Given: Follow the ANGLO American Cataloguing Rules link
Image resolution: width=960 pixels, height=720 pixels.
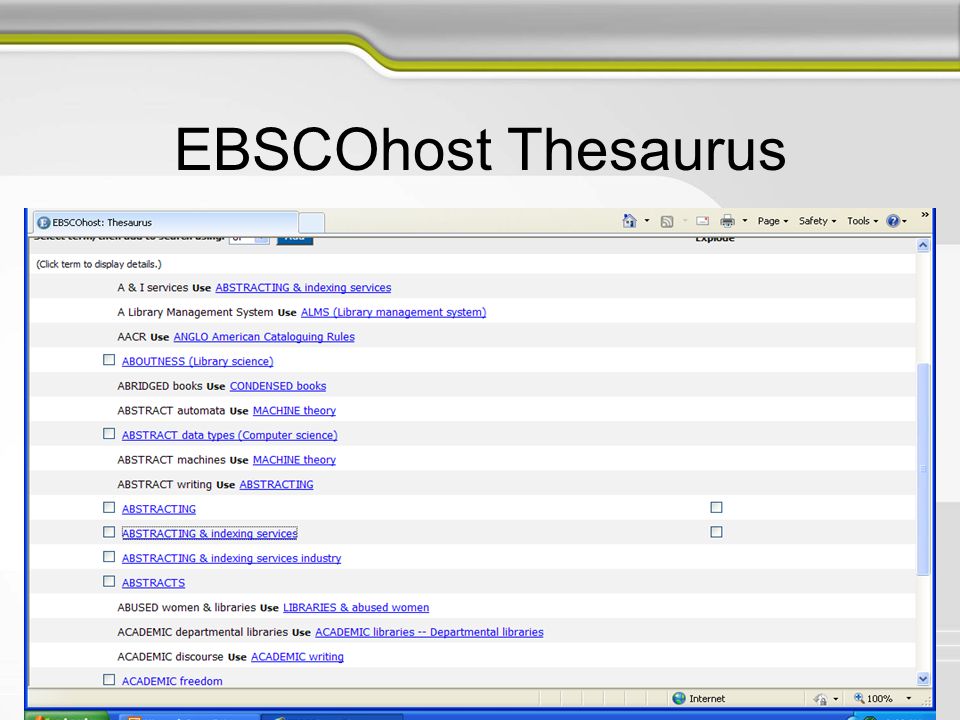Looking at the screenshot, I should (264, 337).
